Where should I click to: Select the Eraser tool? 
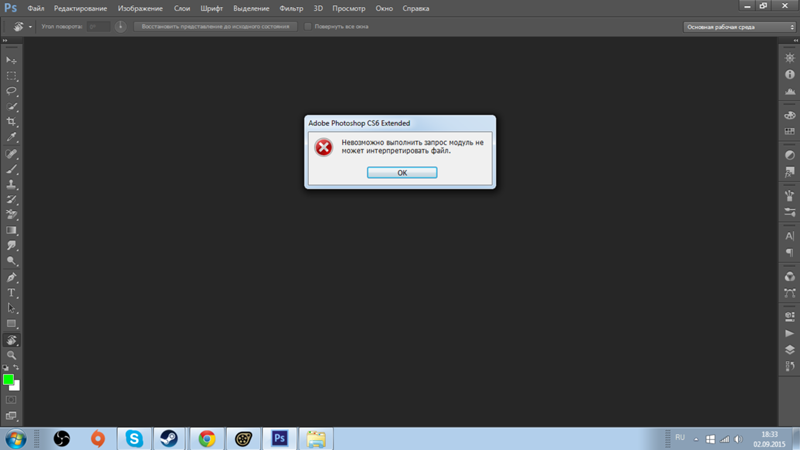pos(11,215)
